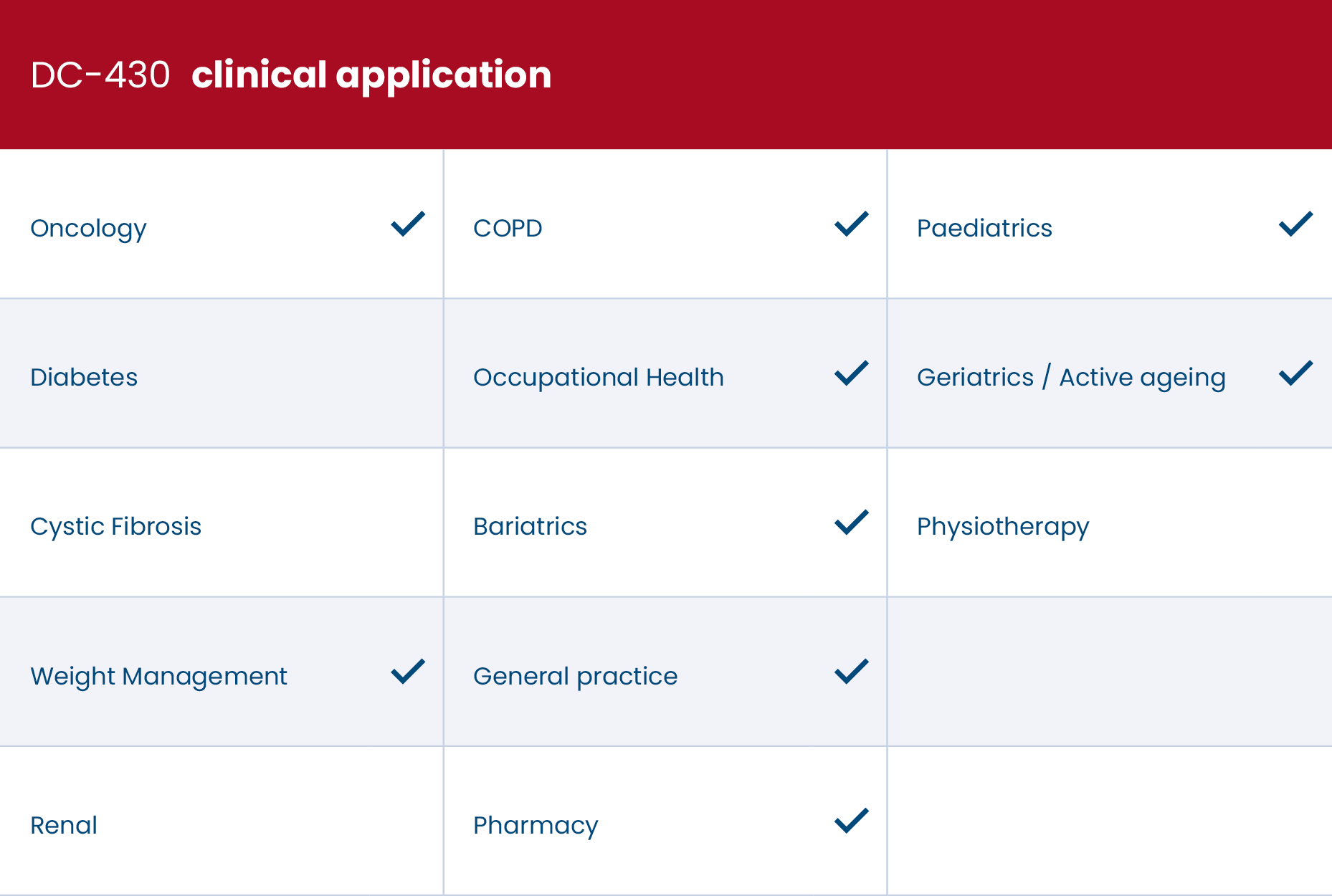The height and width of the screenshot is (896, 1332).
Task: Click the General practice checkmark
Action: click(852, 672)
